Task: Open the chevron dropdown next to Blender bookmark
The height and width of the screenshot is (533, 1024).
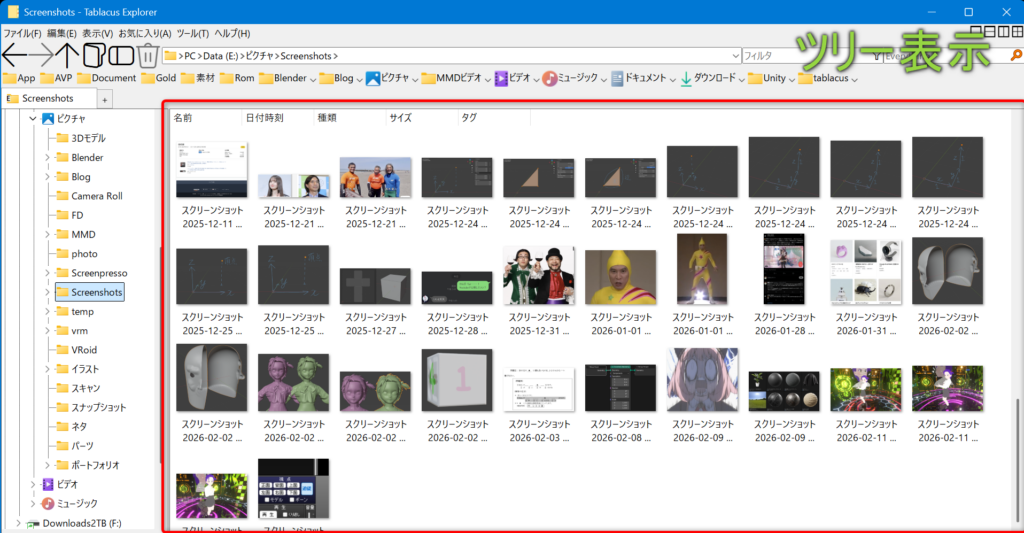Action: (x=313, y=79)
